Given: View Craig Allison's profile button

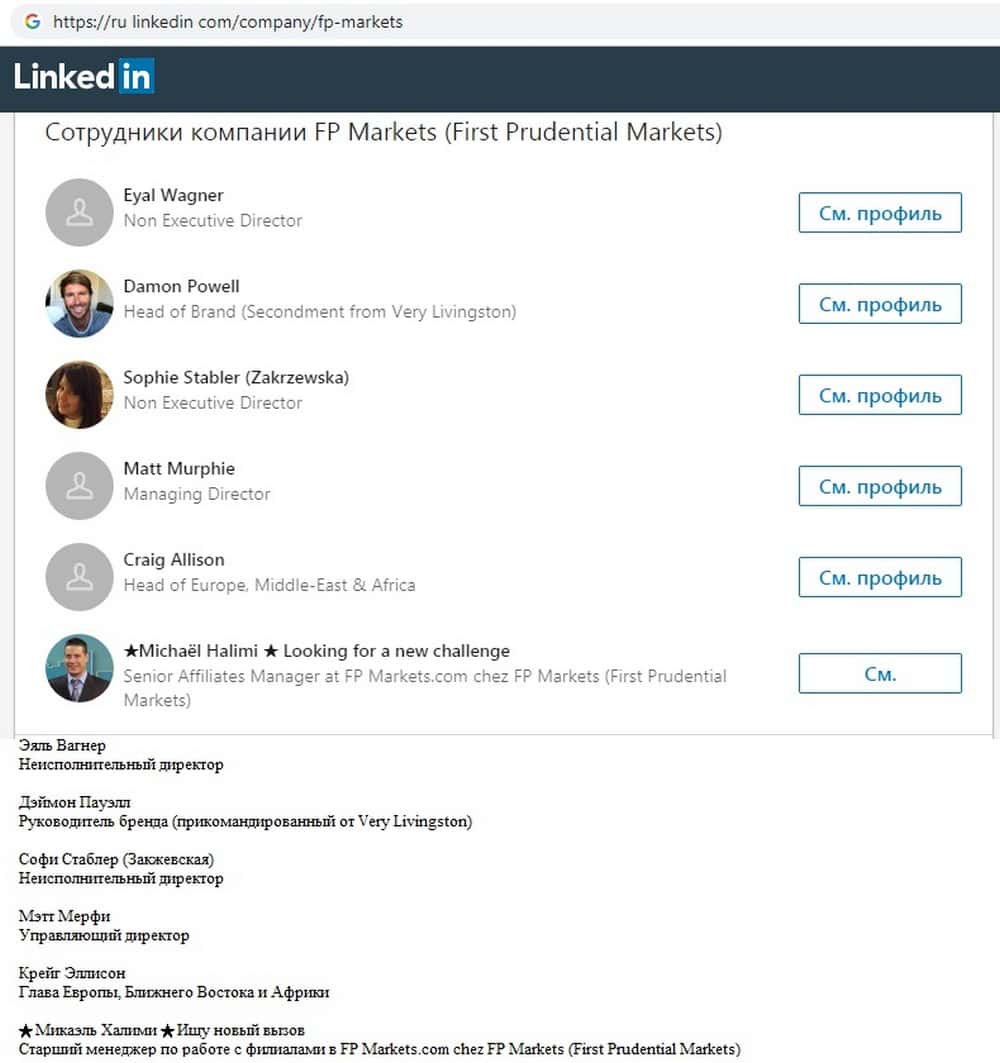Looking at the screenshot, I should click(879, 577).
